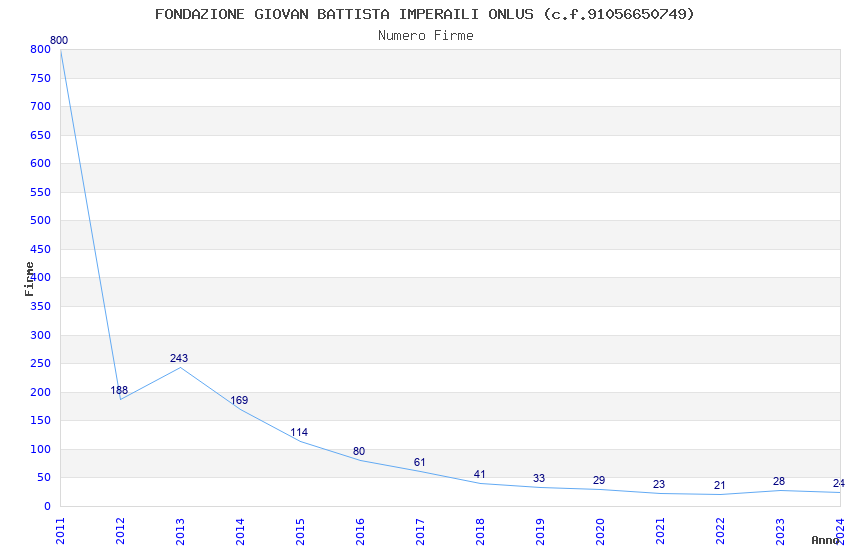Image resolution: width=850 pixels, height=550 pixels.
Task: Click the chart title 'FONDAZIONE GIOVAN BATTISTA IMPERAILI ONLUS'
Action: pyautogui.click(x=344, y=14)
